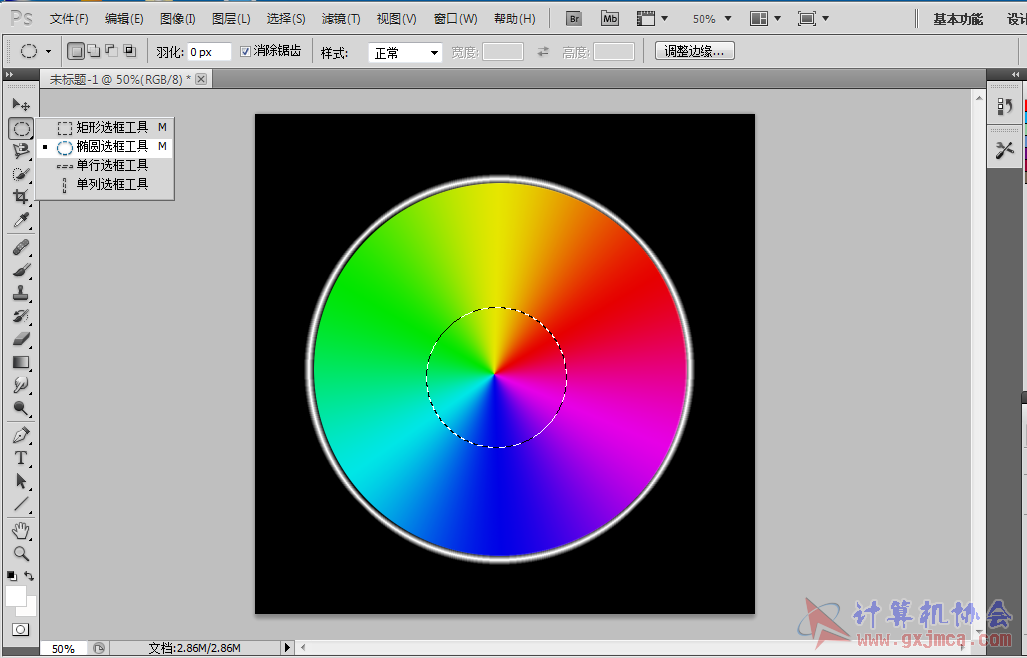Image resolution: width=1027 pixels, height=658 pixels.
Task: Click the foreground color swatch
Action: coord(16,596)
